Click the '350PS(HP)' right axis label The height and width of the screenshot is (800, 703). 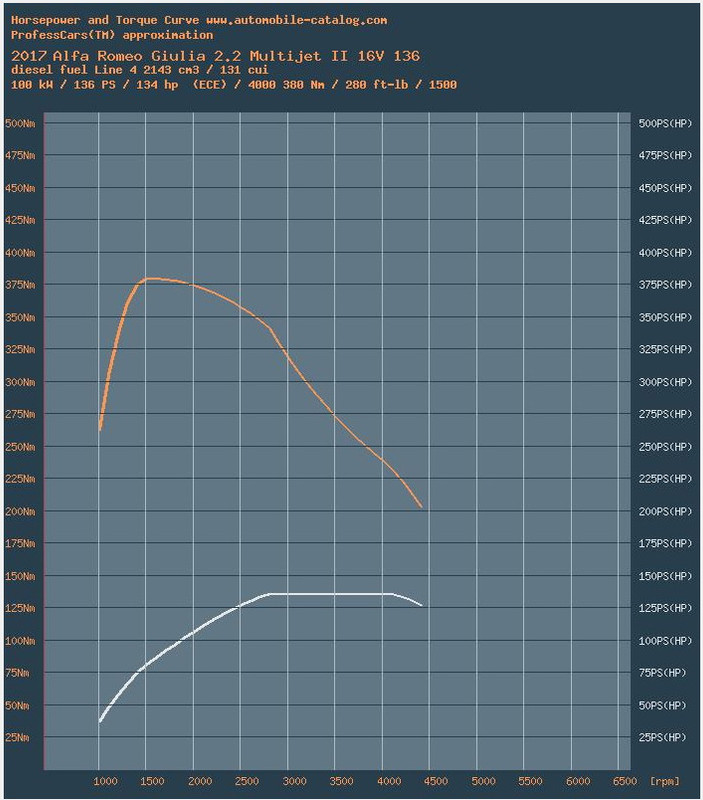665,318
